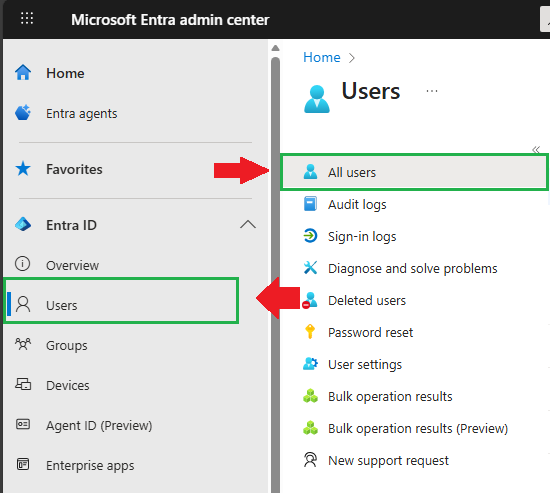550x493 pixels.
Task: Open the Users page ellipsis menu
Action: [x=432, y=91]
